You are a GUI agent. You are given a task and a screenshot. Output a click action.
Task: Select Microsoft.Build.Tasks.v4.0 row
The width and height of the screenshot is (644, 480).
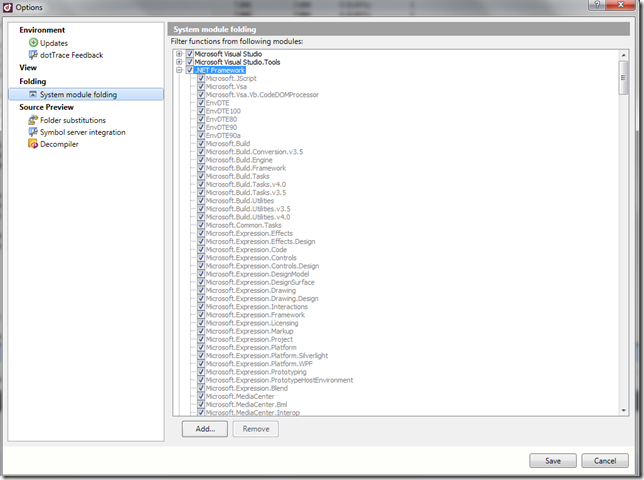click(x=246, y=184)
